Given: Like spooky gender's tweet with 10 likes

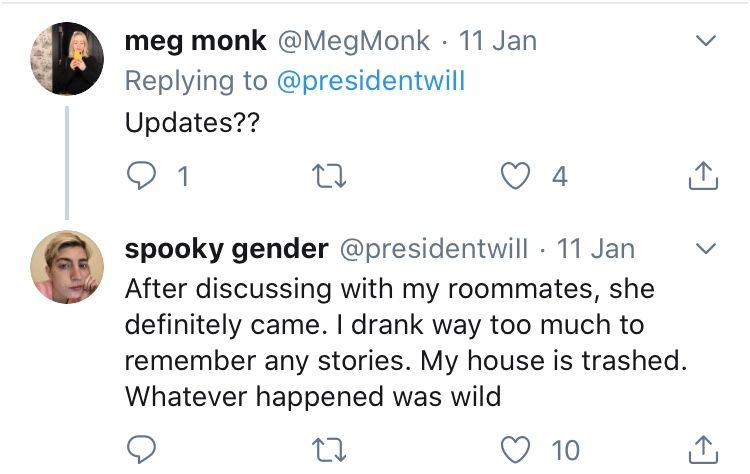Looking at the screenshot, I should [x=515, y=450].
